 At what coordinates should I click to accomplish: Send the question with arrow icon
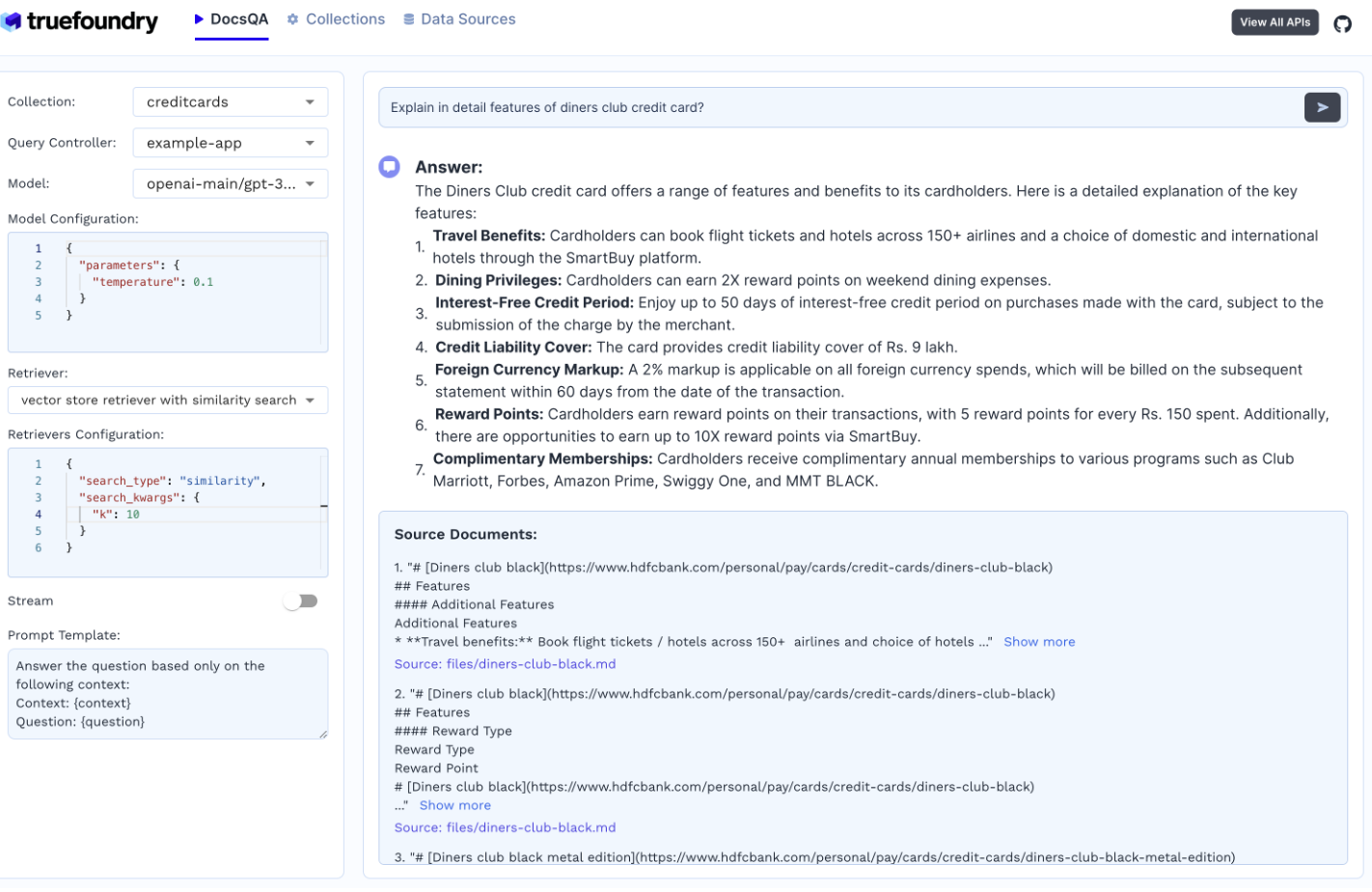(1322, 107)
